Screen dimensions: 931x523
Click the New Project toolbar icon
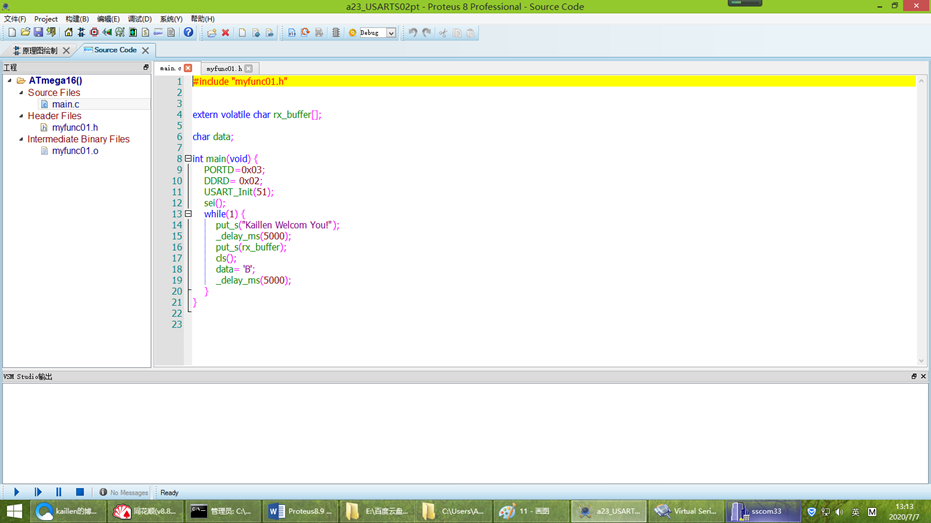12,33
